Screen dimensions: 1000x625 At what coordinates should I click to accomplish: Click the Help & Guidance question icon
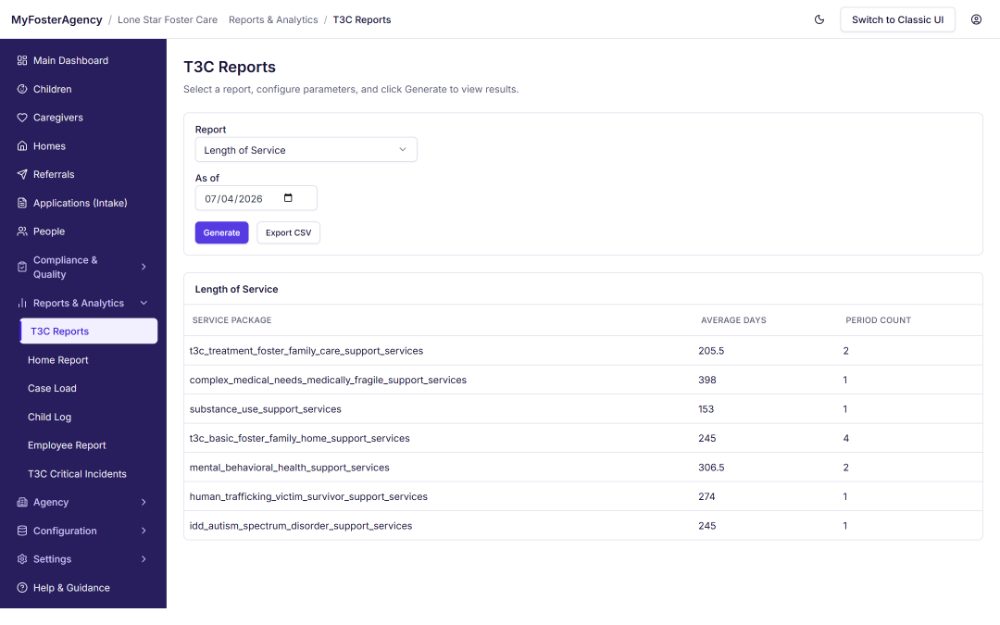[22, 587]
